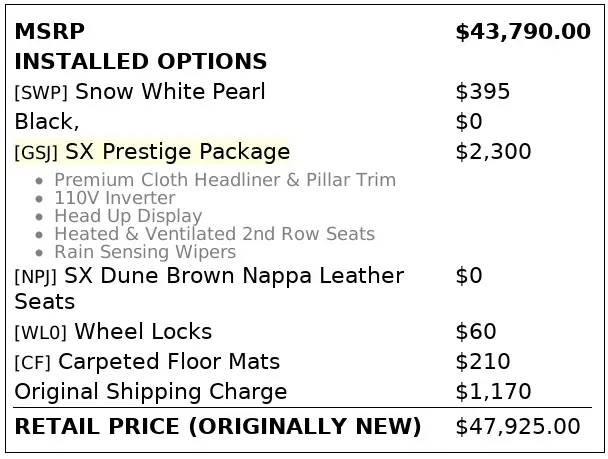
Task: Click the INSTALLED OPTIONS heading
Action: [x=141, y=62]
